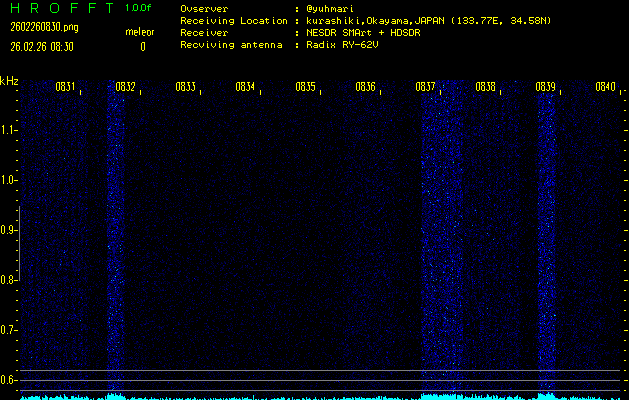Click the 1.0 kHz frequency label

8,180
